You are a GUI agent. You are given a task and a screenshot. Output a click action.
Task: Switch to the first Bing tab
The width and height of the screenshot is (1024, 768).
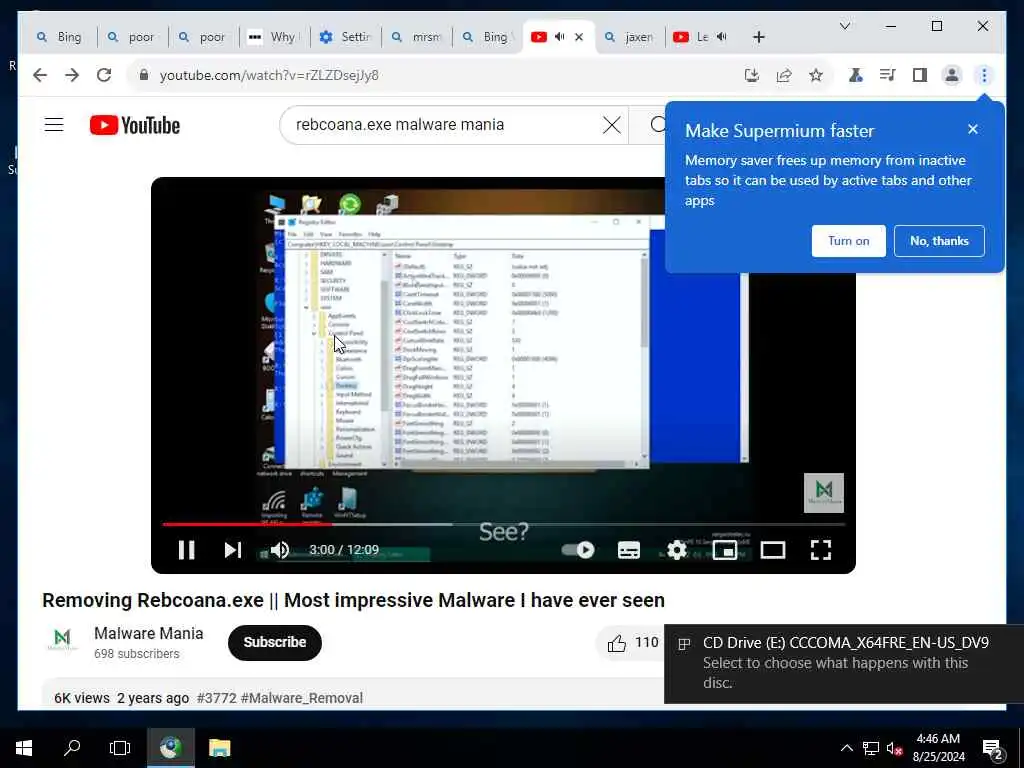click(59, 37)
